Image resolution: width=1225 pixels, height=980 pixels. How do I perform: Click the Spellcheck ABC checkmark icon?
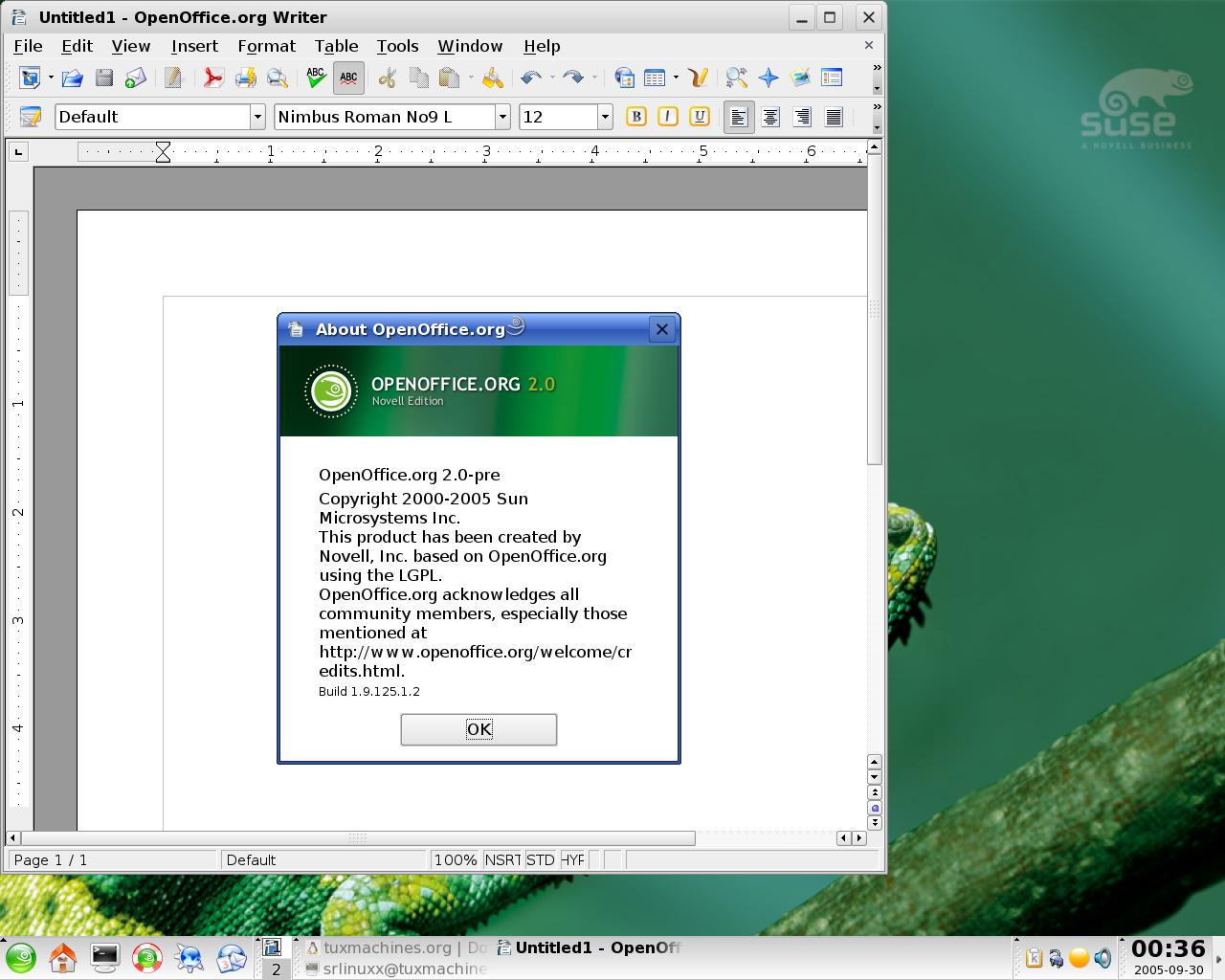(316, 78)
